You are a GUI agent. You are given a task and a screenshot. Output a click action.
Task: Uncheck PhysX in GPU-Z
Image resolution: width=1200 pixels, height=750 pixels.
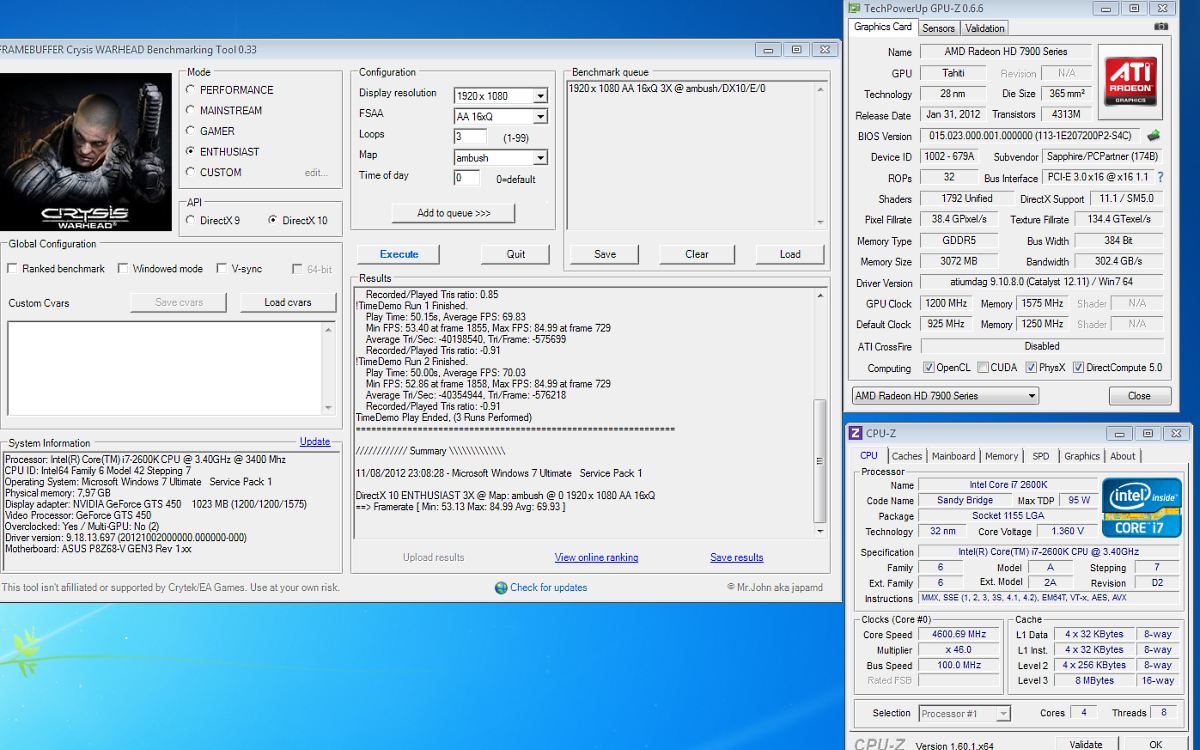click(1030, 368)
